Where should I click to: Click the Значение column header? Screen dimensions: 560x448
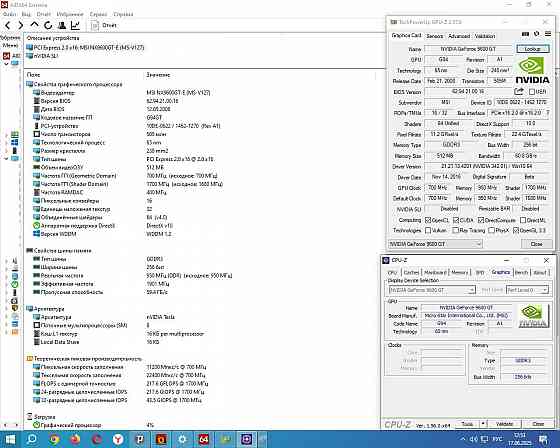pos(158,75)
